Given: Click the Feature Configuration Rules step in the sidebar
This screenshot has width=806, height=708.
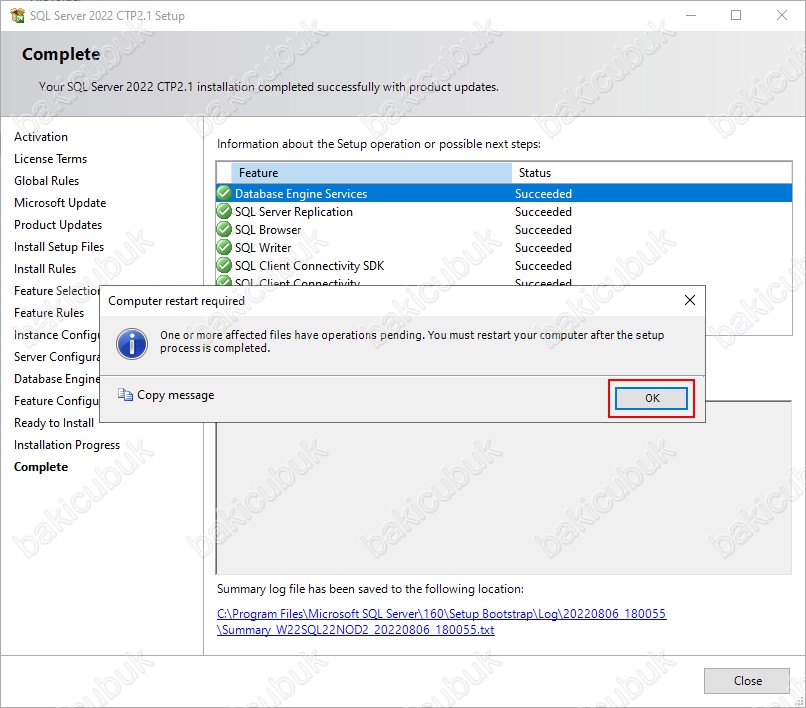Looking at the screenshot, I should pyautogui.click(x=57, y=401).
